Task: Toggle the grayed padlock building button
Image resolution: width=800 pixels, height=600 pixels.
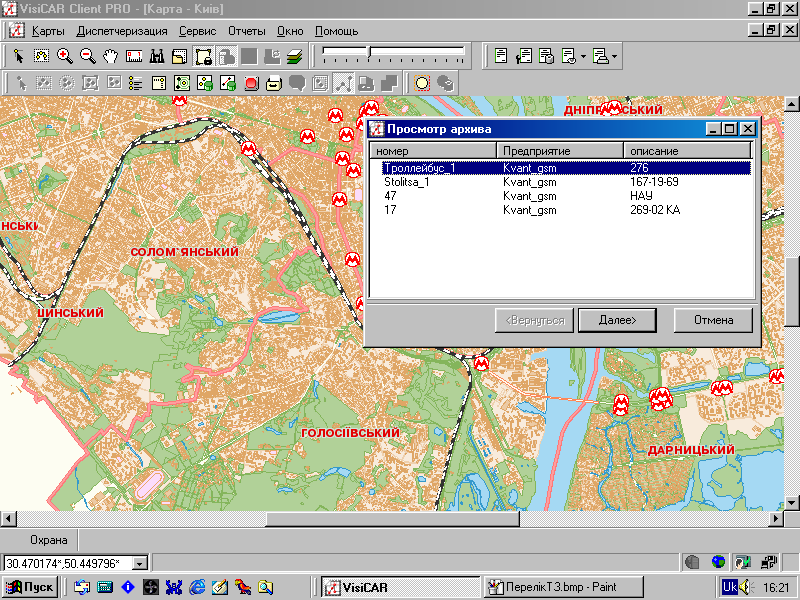Action: point(226,56)
